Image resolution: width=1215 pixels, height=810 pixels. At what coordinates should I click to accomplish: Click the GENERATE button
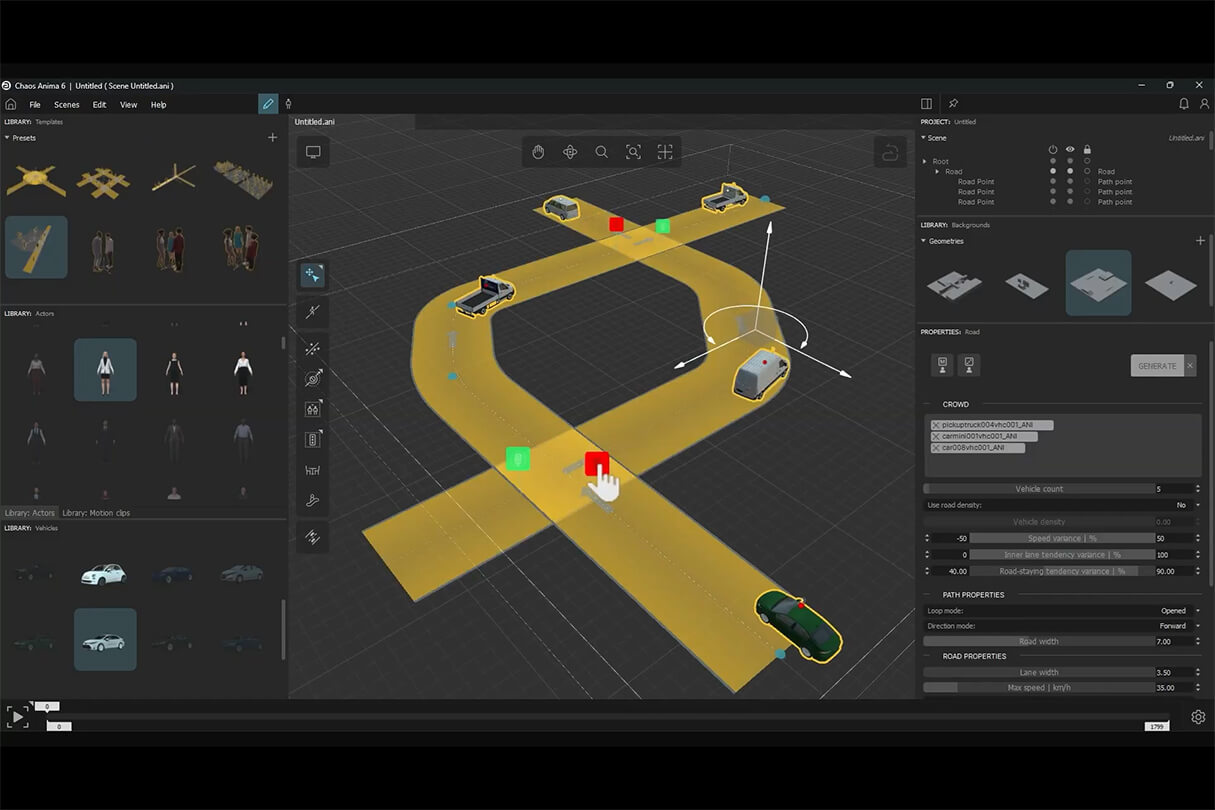click(x=1157, y=366)
